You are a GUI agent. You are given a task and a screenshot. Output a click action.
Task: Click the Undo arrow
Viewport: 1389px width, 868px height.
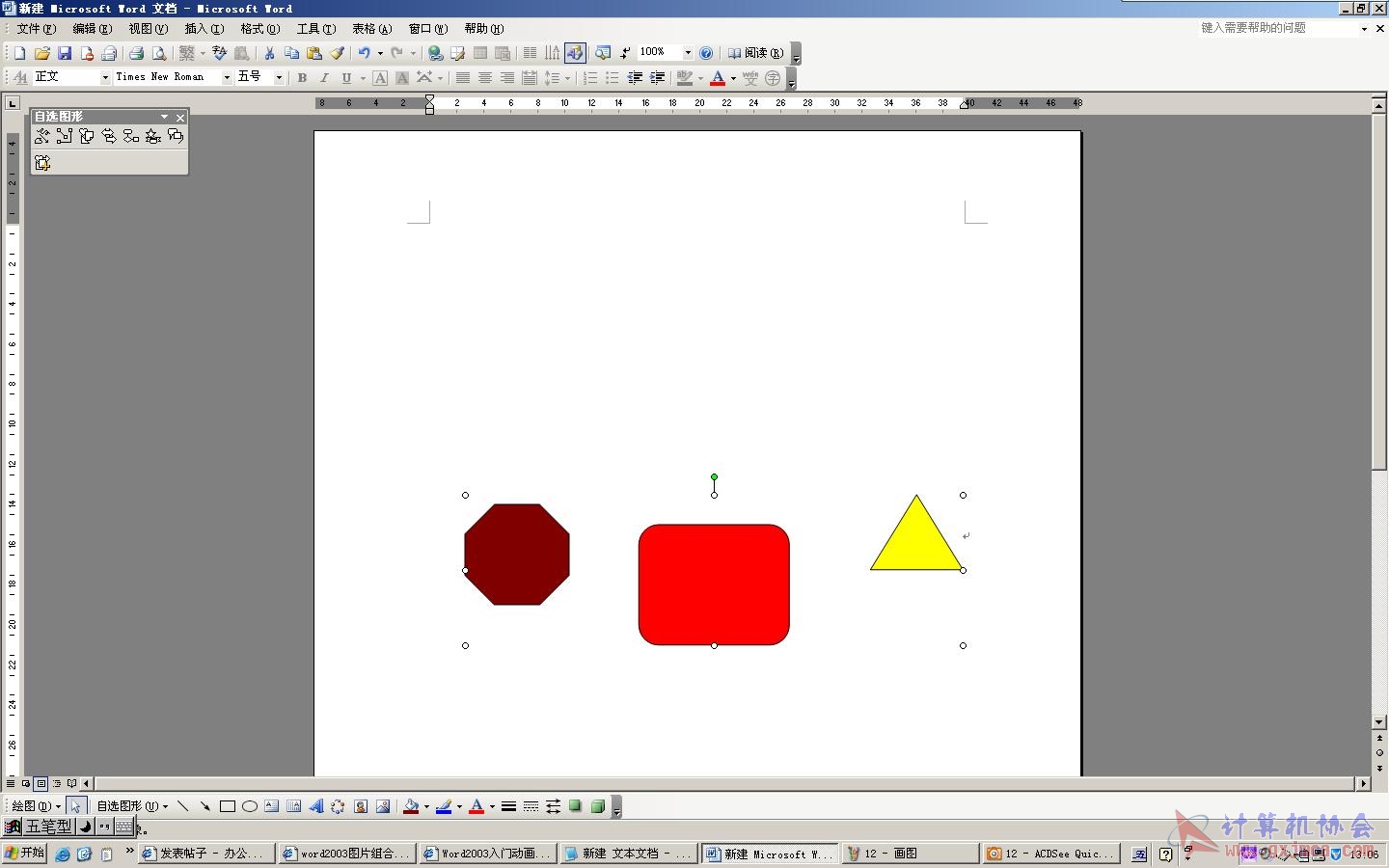365,53
